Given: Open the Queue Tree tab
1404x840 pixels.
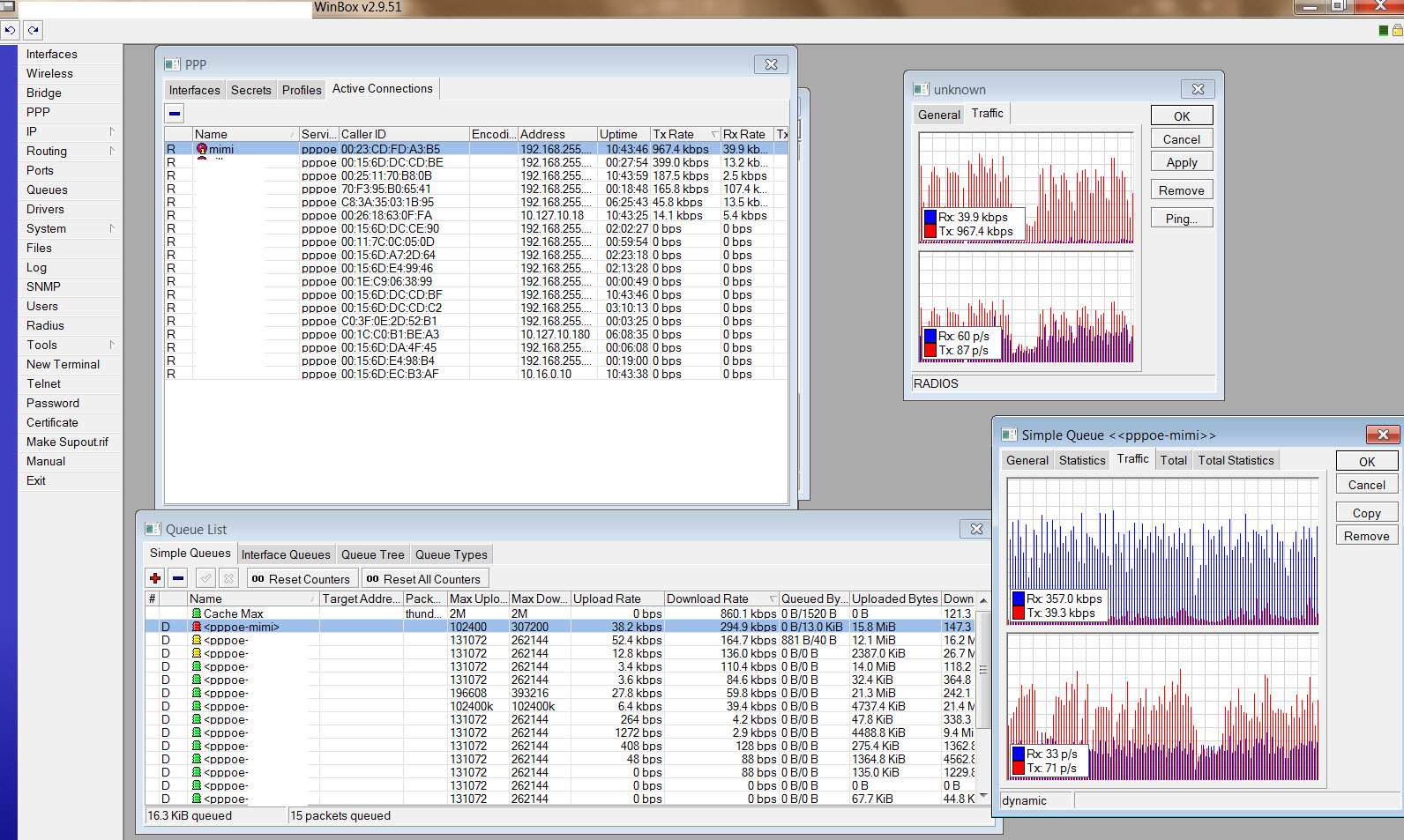Looking at the screenshot, I should click(x=372, y=554).
